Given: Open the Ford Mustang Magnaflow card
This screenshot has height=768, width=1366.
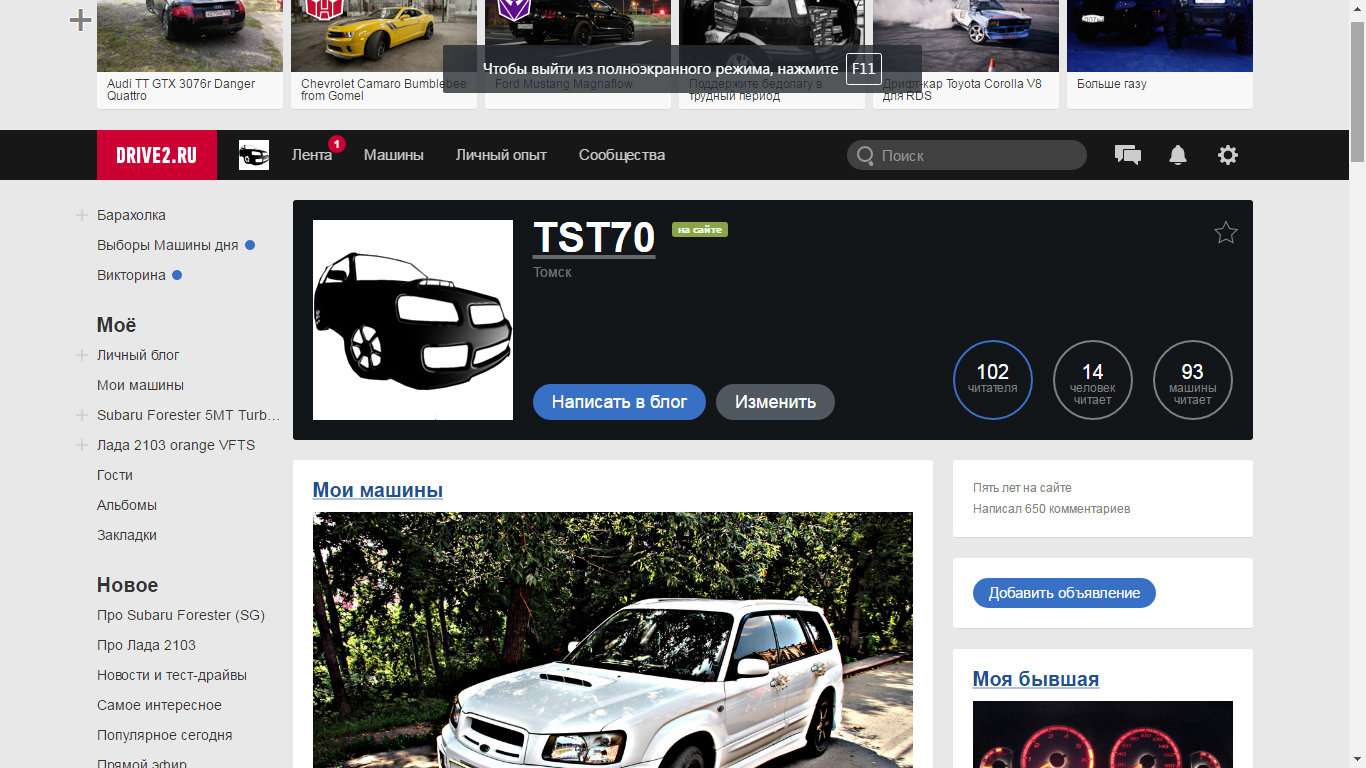Looking at the screenshot, I should [578, 54].
